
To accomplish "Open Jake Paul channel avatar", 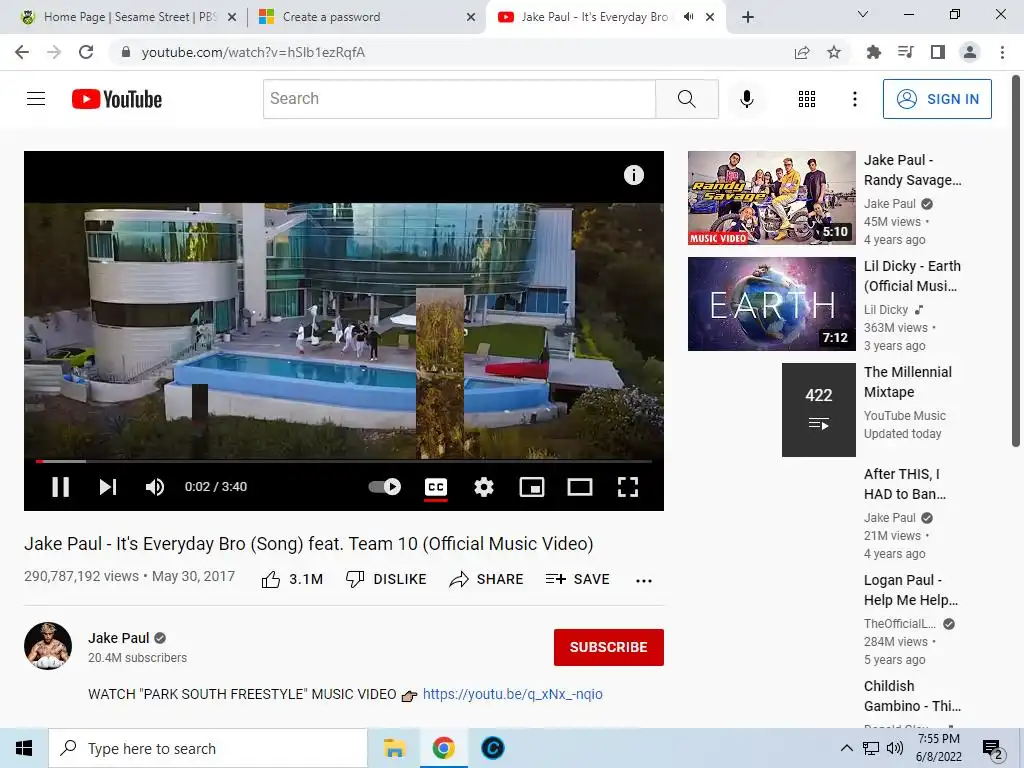I will tap(48, 646).
